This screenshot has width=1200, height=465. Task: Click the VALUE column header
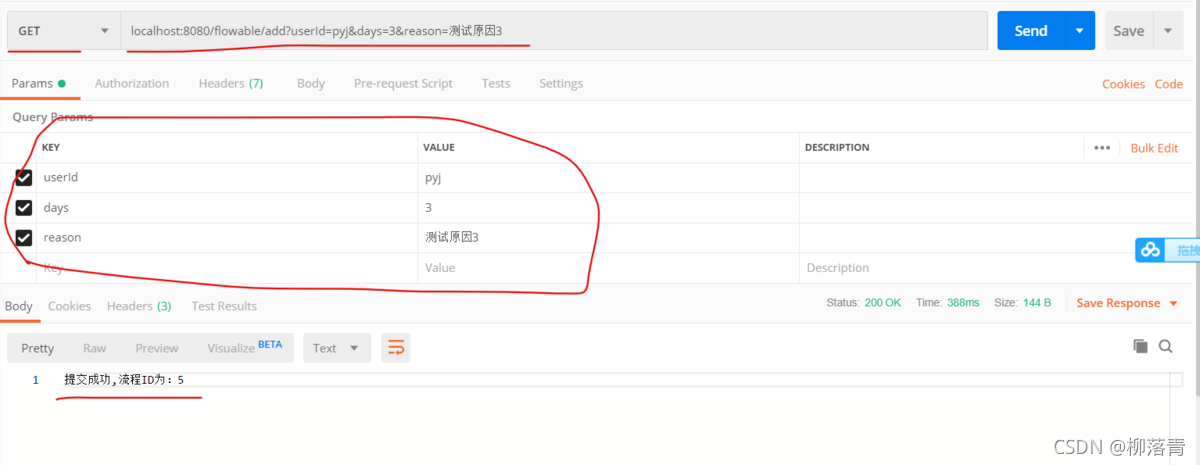tap(439, 148)
